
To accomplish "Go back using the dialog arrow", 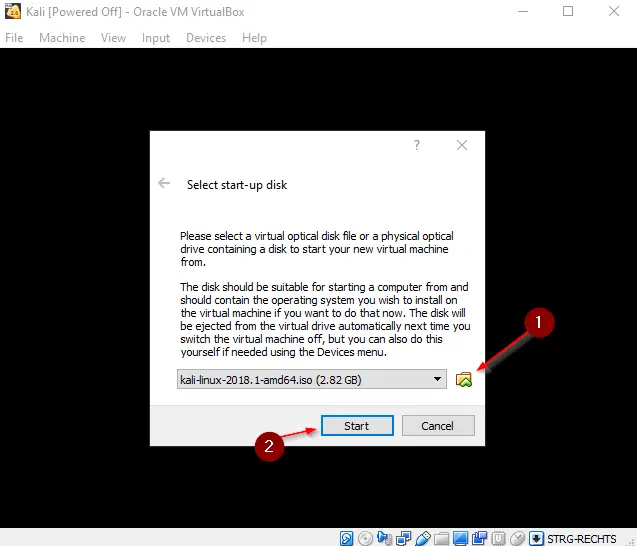I will point(164,183).
